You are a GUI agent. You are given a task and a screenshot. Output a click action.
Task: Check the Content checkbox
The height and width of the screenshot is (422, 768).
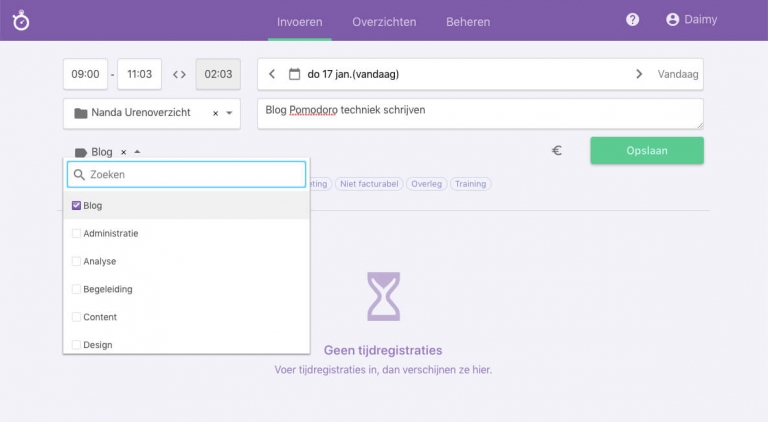tap(76, 317)
